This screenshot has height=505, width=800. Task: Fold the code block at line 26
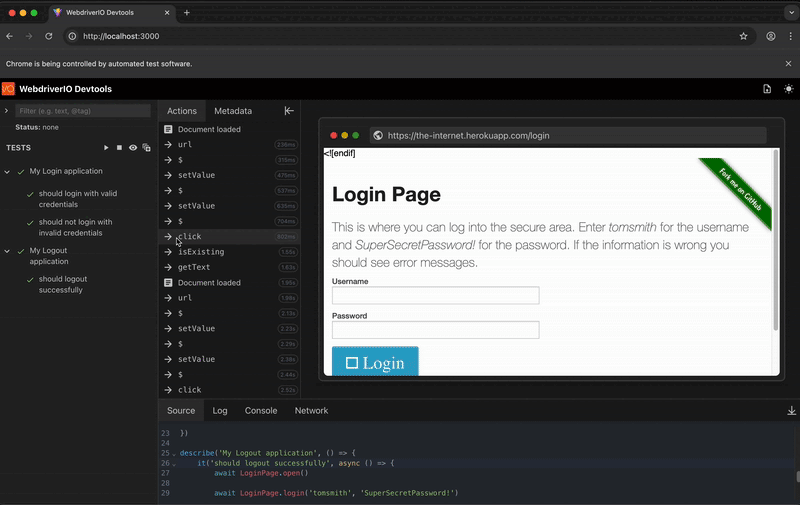[174, 463]
